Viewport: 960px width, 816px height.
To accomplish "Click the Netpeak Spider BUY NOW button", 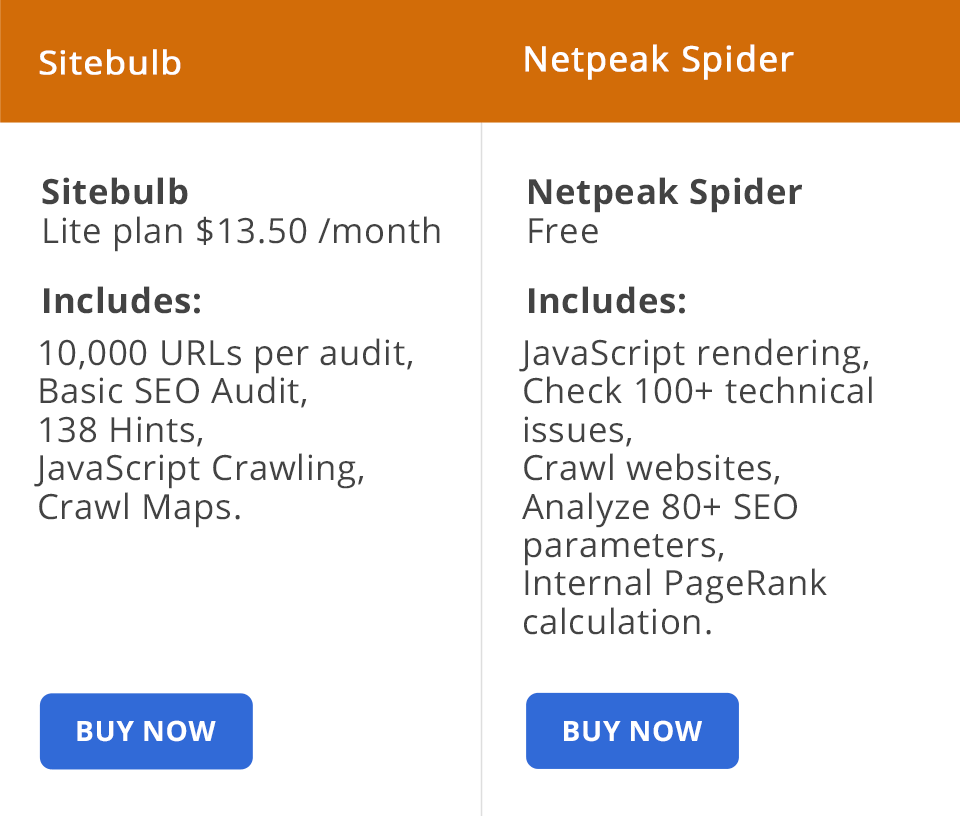I will (x=632, y=731).
